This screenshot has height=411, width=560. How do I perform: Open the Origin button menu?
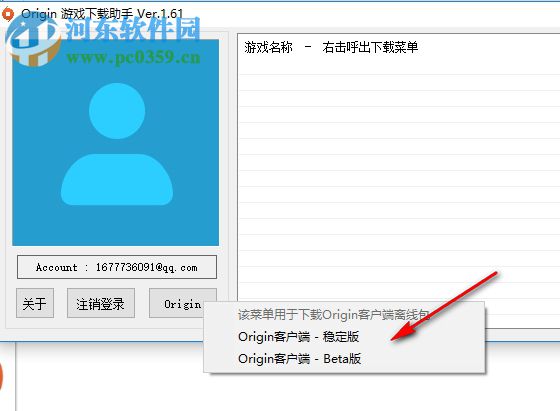[182, 303]
